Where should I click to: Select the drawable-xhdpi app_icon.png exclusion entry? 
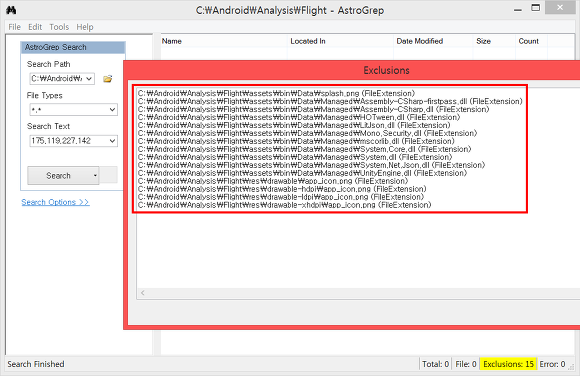284,205
